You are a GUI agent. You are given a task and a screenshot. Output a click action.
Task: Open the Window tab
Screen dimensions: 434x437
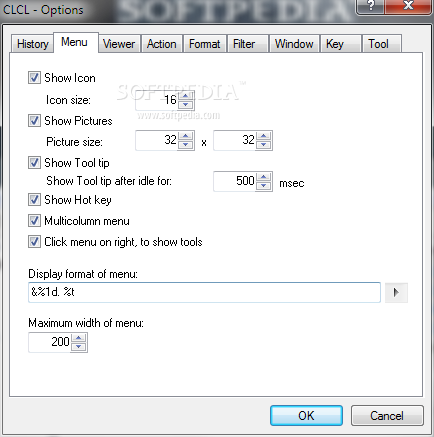[x=294, y=44]
